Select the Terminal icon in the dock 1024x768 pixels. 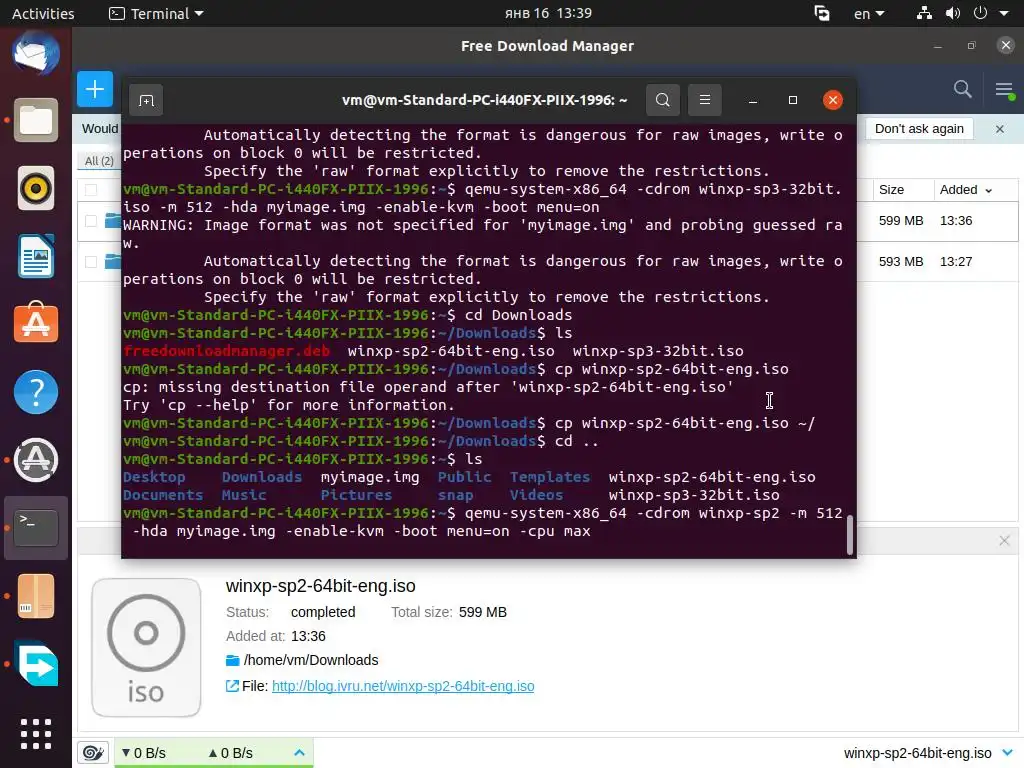point(36,528)
